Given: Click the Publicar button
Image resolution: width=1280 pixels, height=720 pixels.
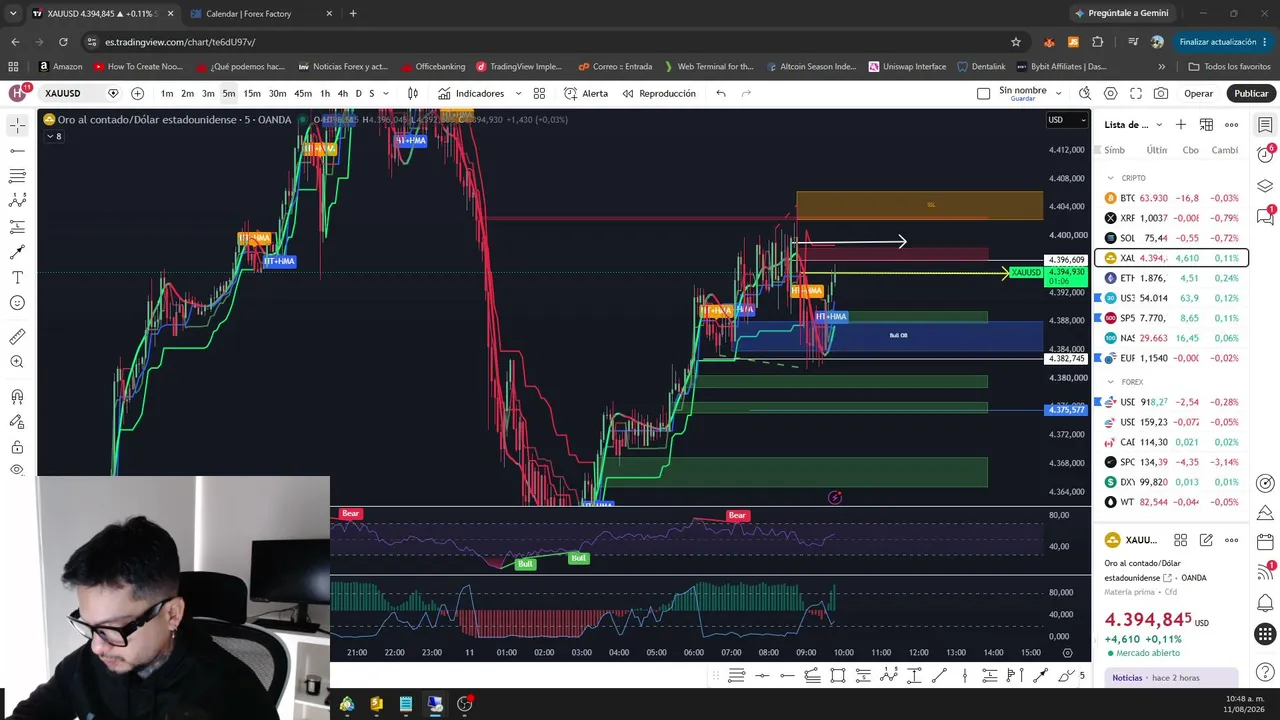Looking at the screenshot, I should (1251, 93).
